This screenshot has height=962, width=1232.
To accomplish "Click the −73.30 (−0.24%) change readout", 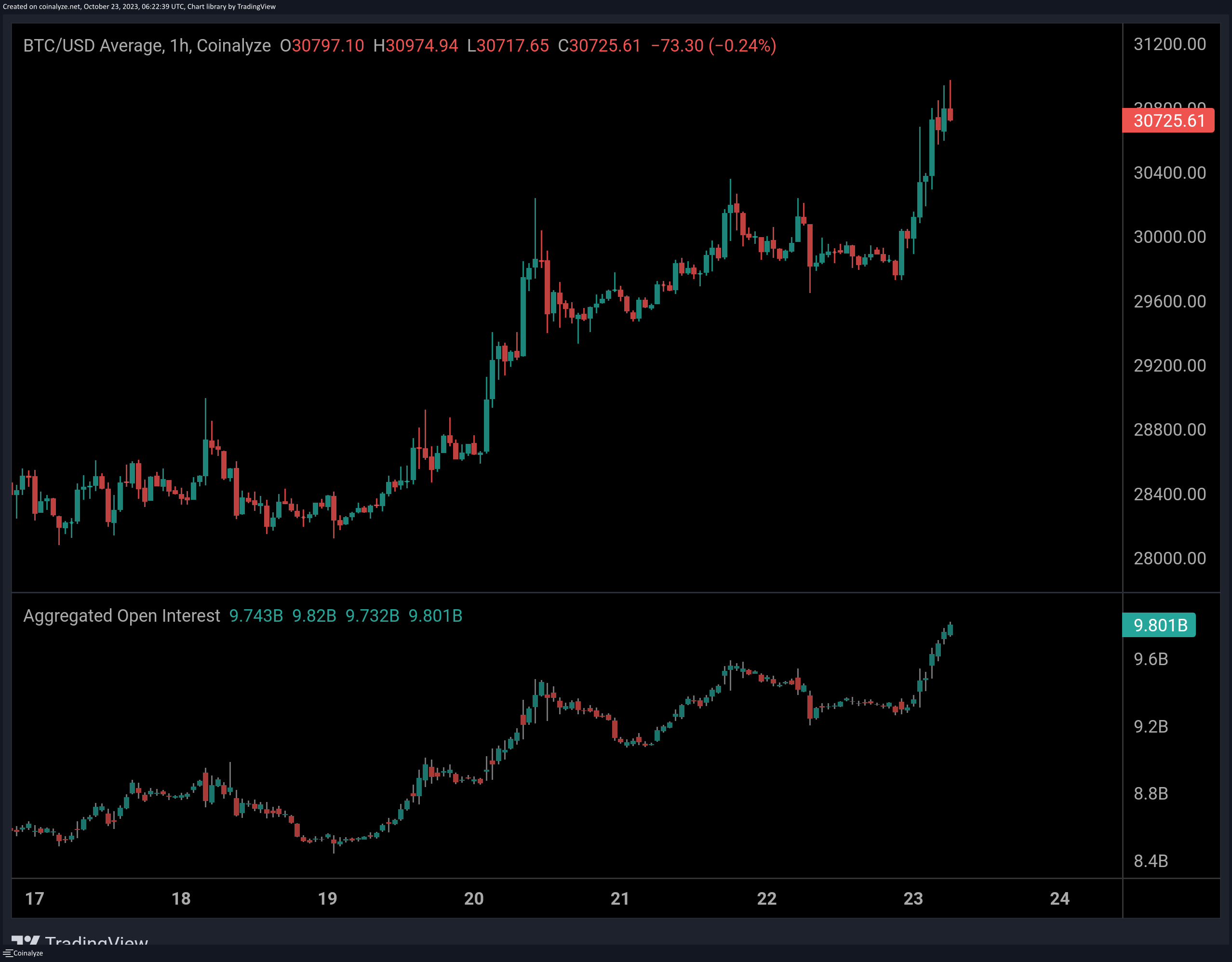I will pos(713,46).
